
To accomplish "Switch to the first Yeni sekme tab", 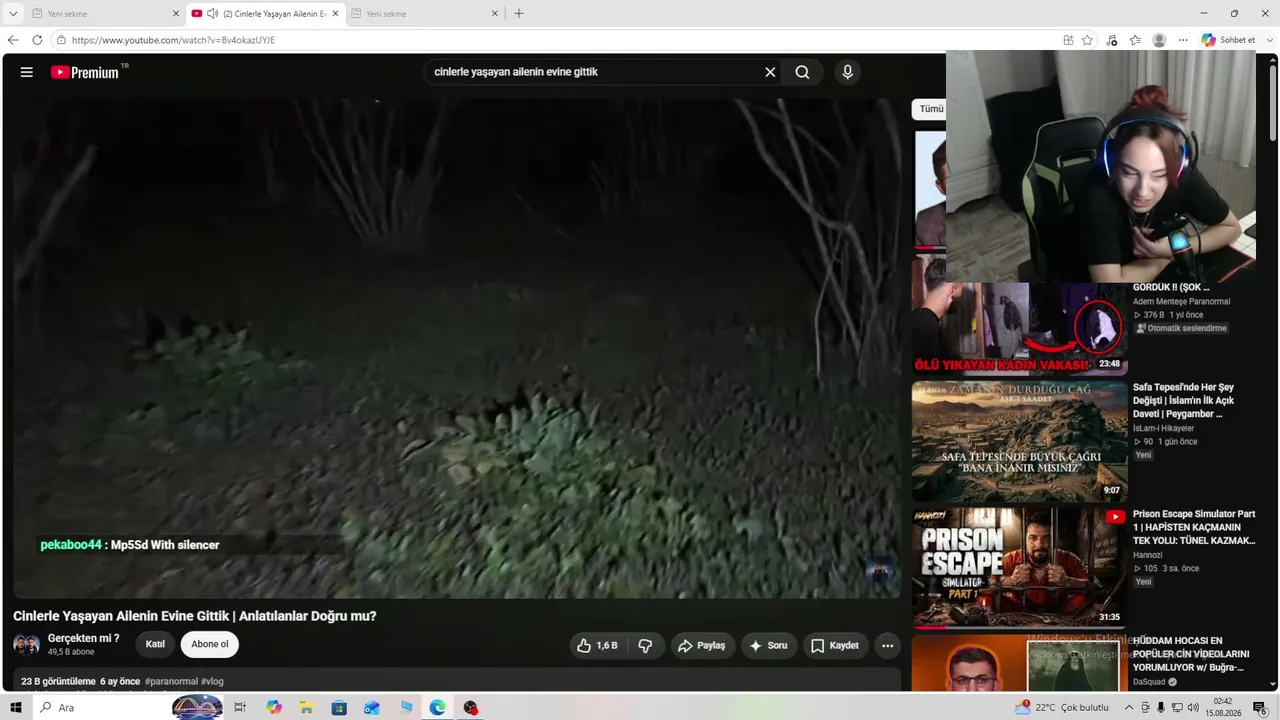I will [x=105, y=14].
